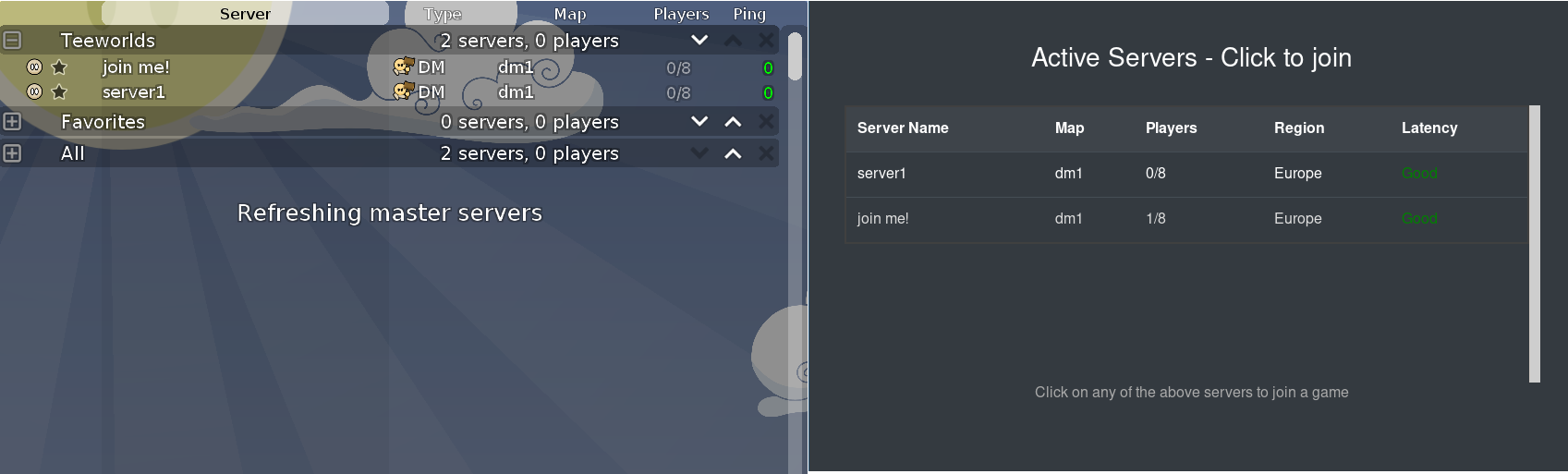This screenshot has width=1568, height=474.
Task: Click the green ping value for join me!
Action: tap(768, 68)
